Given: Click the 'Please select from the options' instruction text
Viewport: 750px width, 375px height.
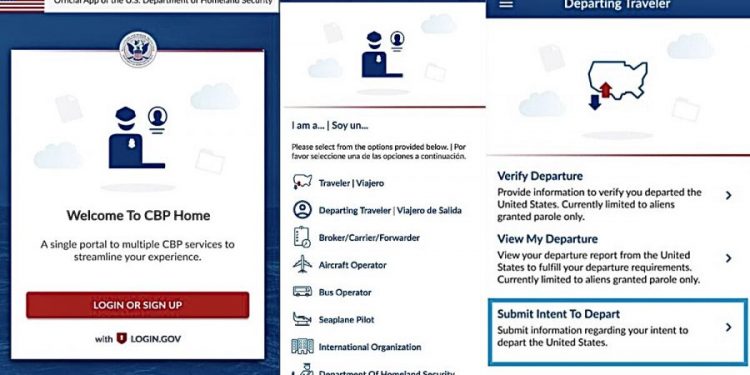Looking at the screenshot, I should pos(379,151).
